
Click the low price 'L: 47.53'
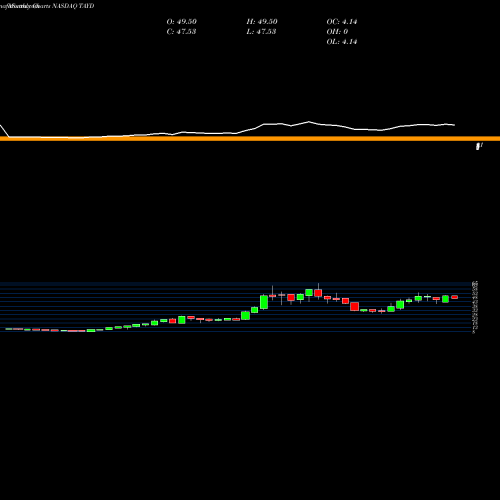coord(261,32)
